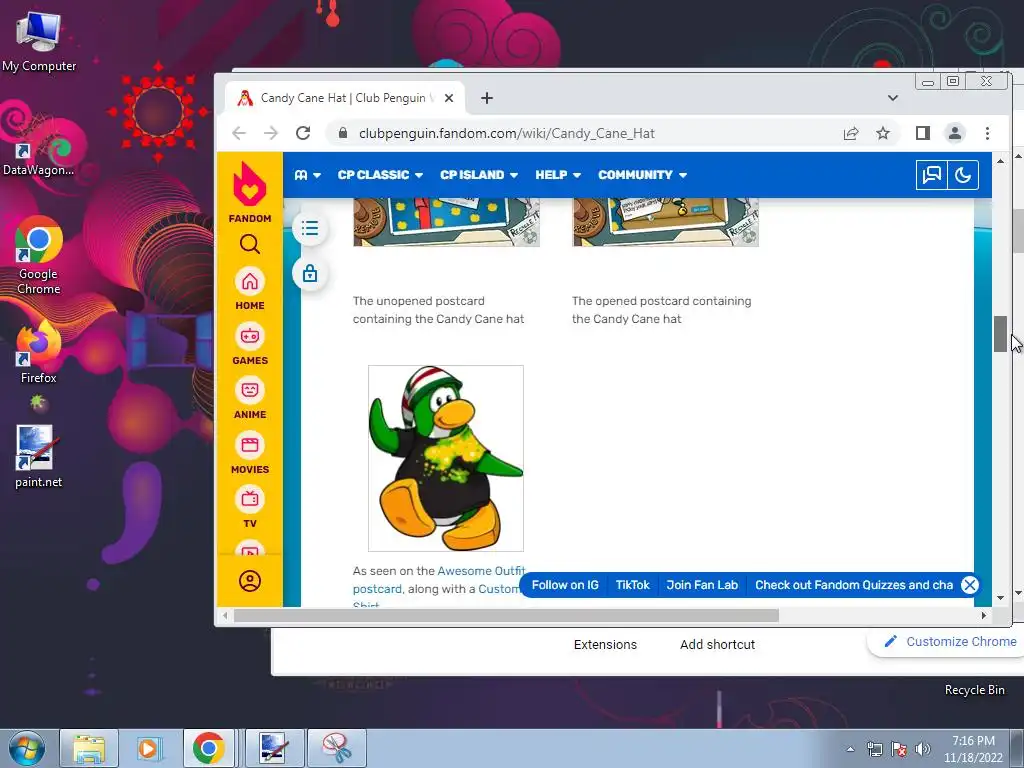Image resolution: width=1024 pixels, height=768 pixels.
Task: Expand the wiki logo dropdown menu
Action: (x=308, y=175)
